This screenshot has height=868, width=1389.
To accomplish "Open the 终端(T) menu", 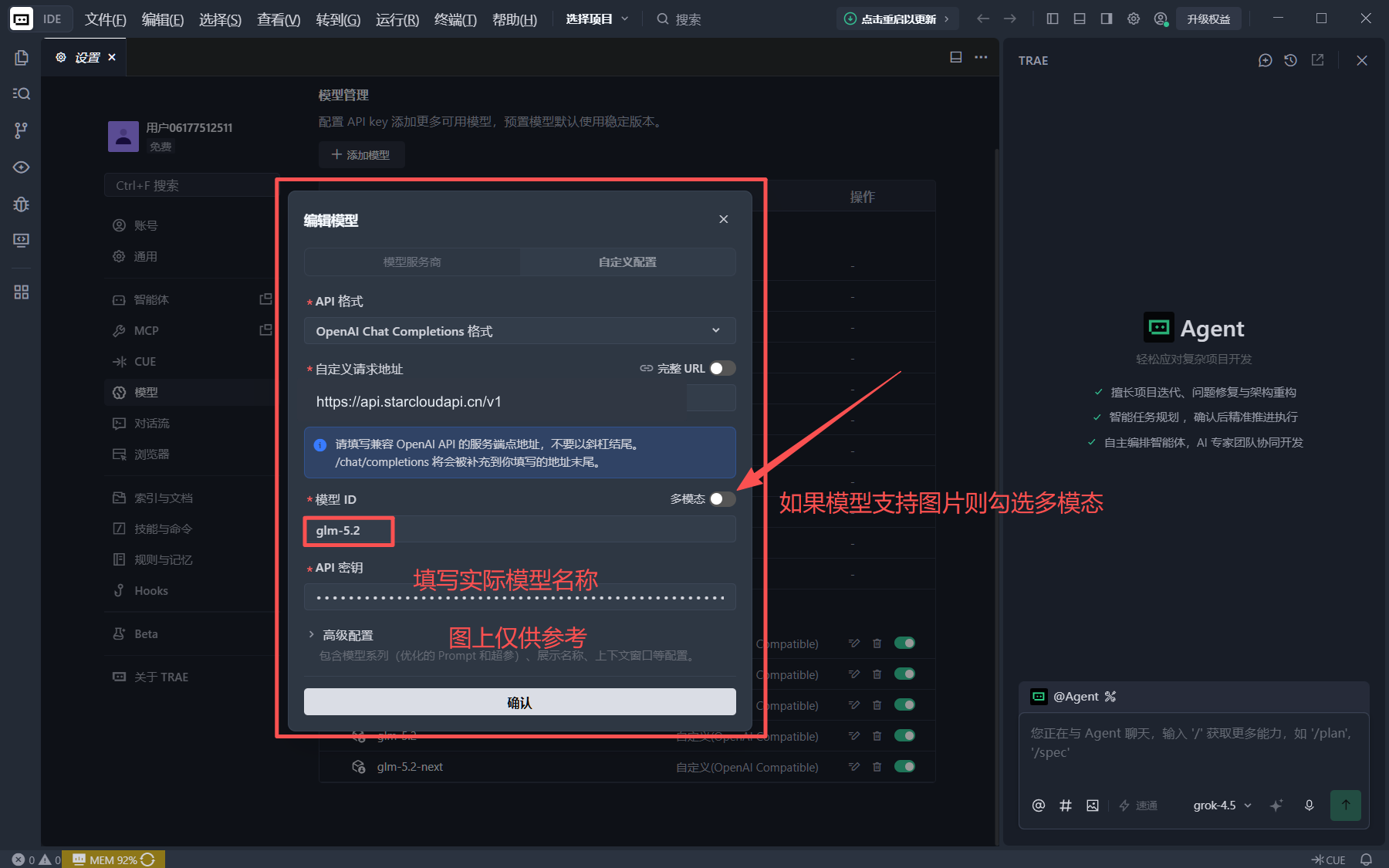I will coord(455,19).
